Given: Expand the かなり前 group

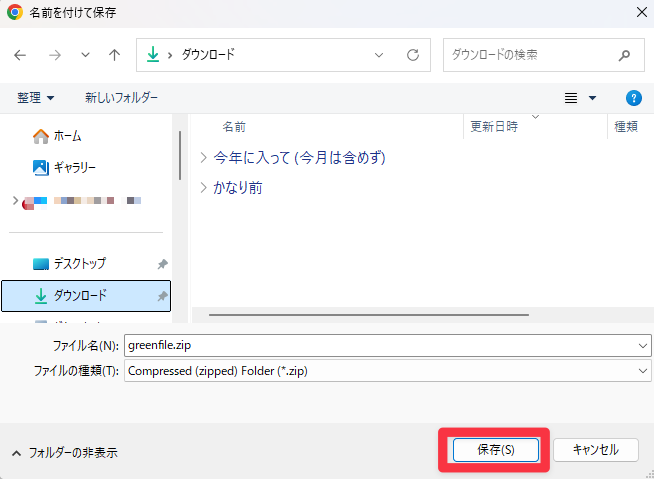Looking at the screenshot, I should click(x=204, y=187).
